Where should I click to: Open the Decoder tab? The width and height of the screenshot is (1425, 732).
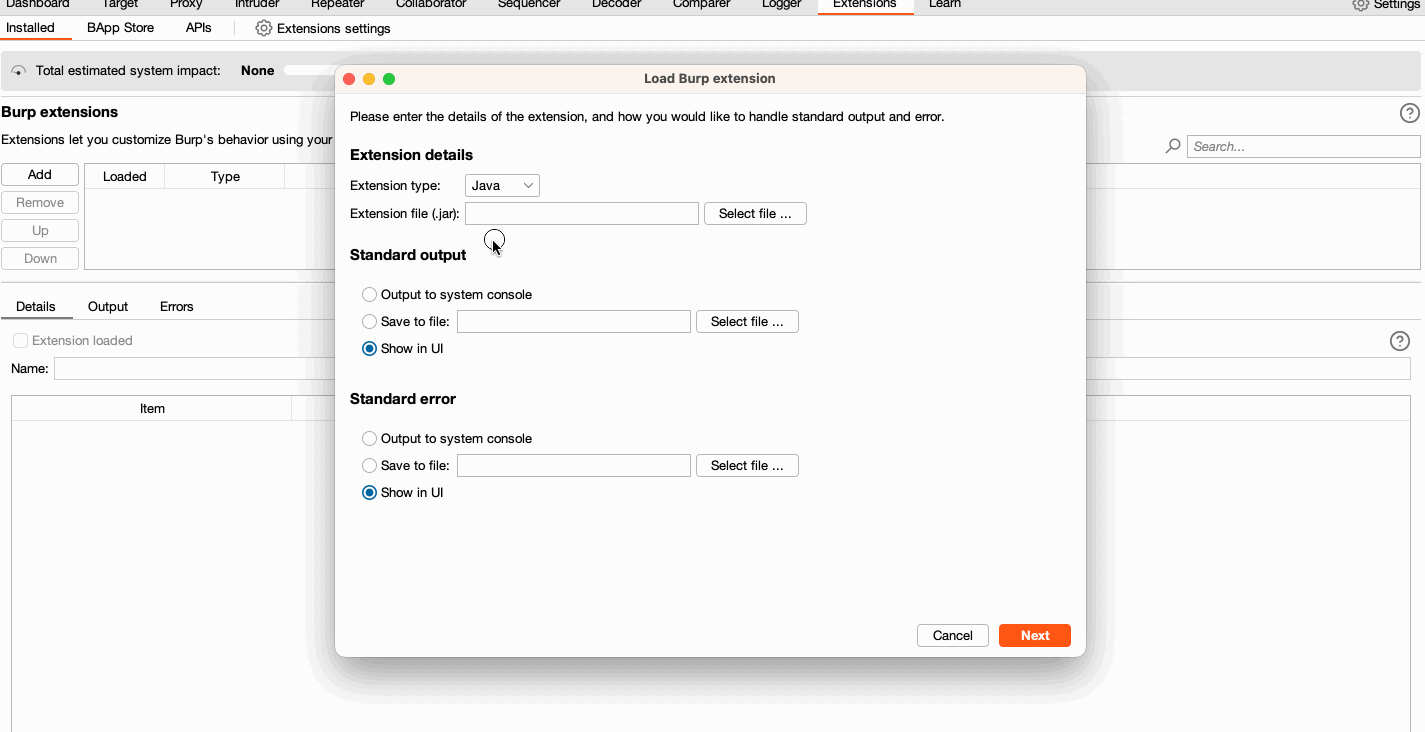(x=617, y=5)
